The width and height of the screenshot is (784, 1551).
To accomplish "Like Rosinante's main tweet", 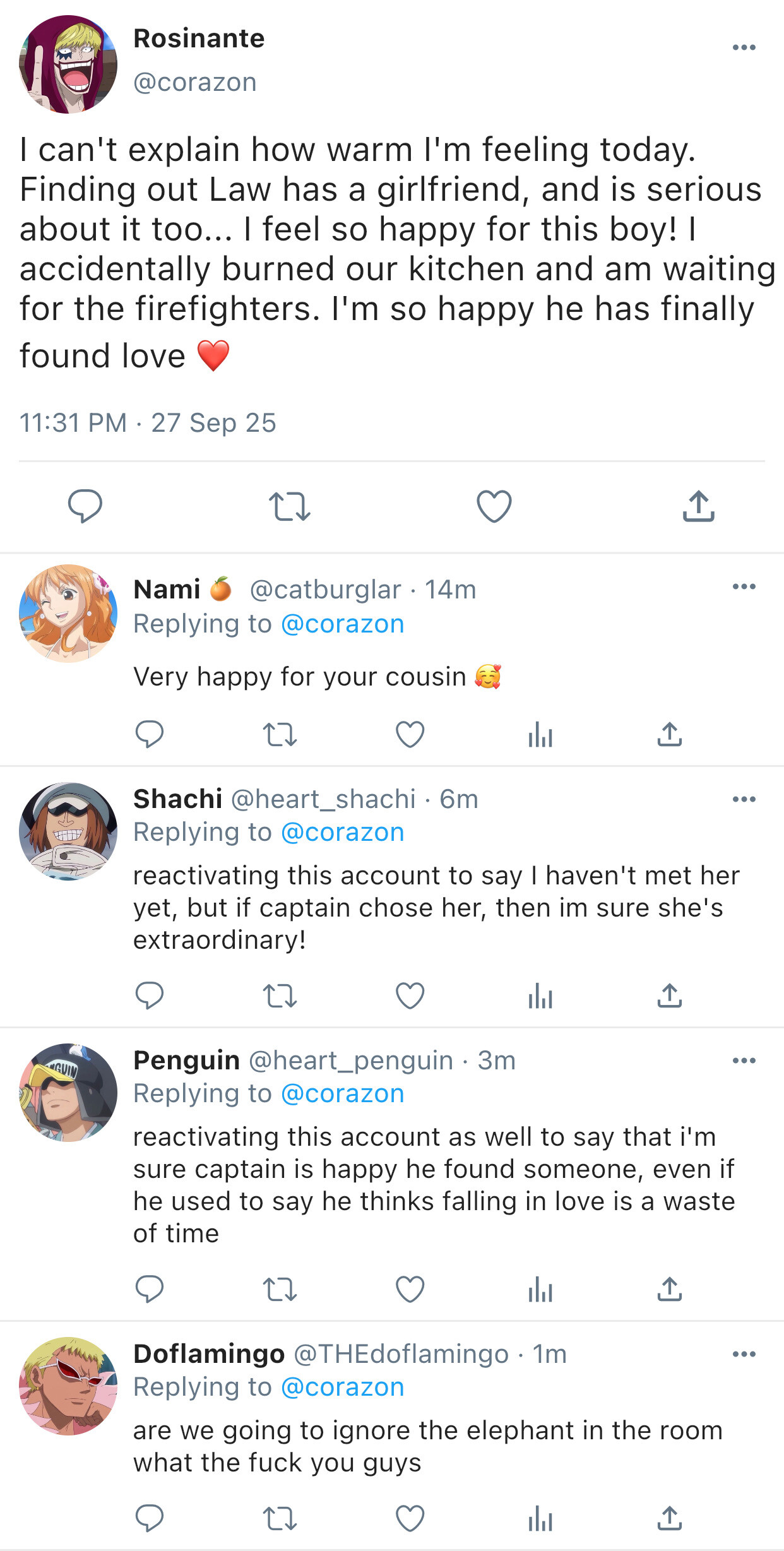I will (494, 506).
